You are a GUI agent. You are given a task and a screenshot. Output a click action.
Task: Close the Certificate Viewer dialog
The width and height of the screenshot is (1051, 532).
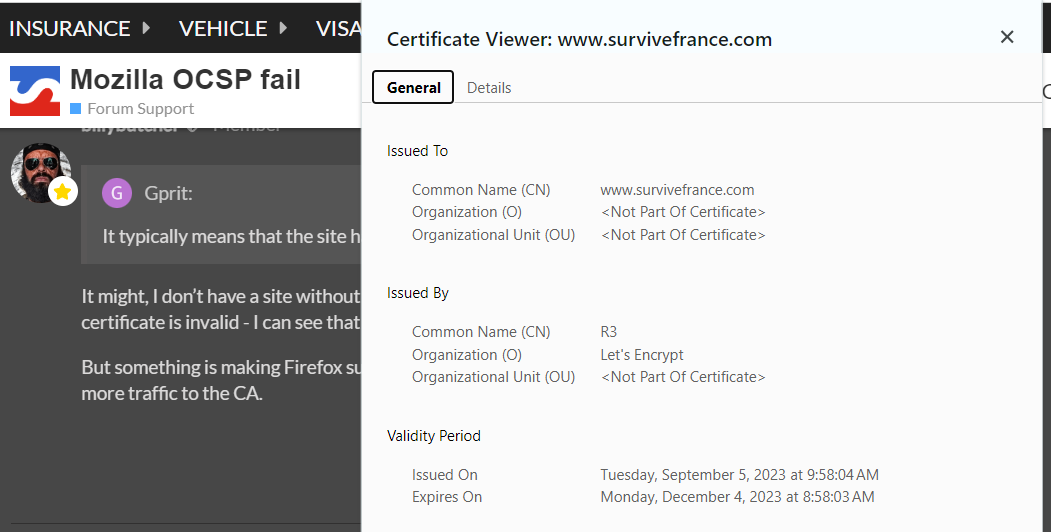(1007, 37)
